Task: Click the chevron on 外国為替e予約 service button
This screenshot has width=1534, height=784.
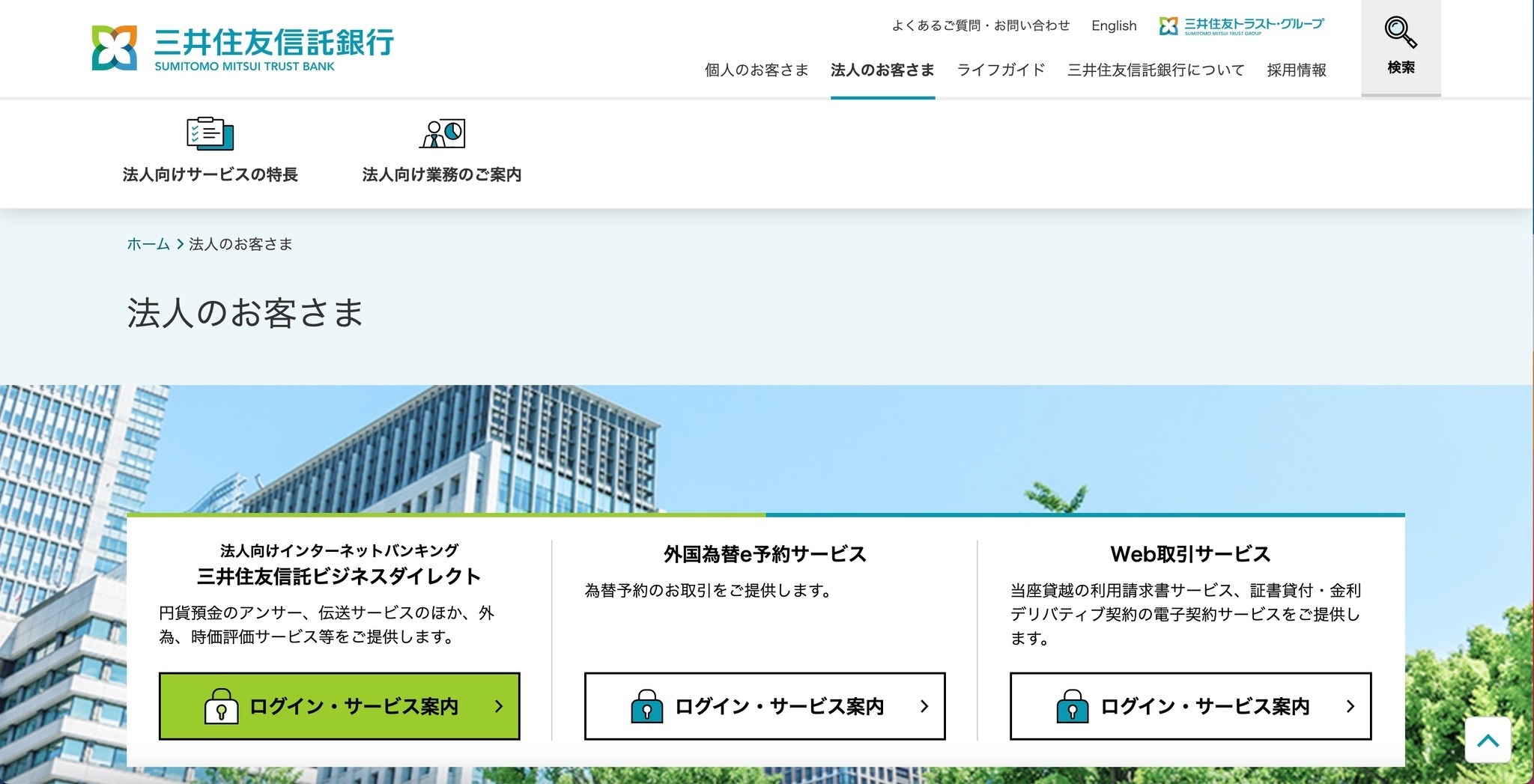Action: tap(925, 705)
